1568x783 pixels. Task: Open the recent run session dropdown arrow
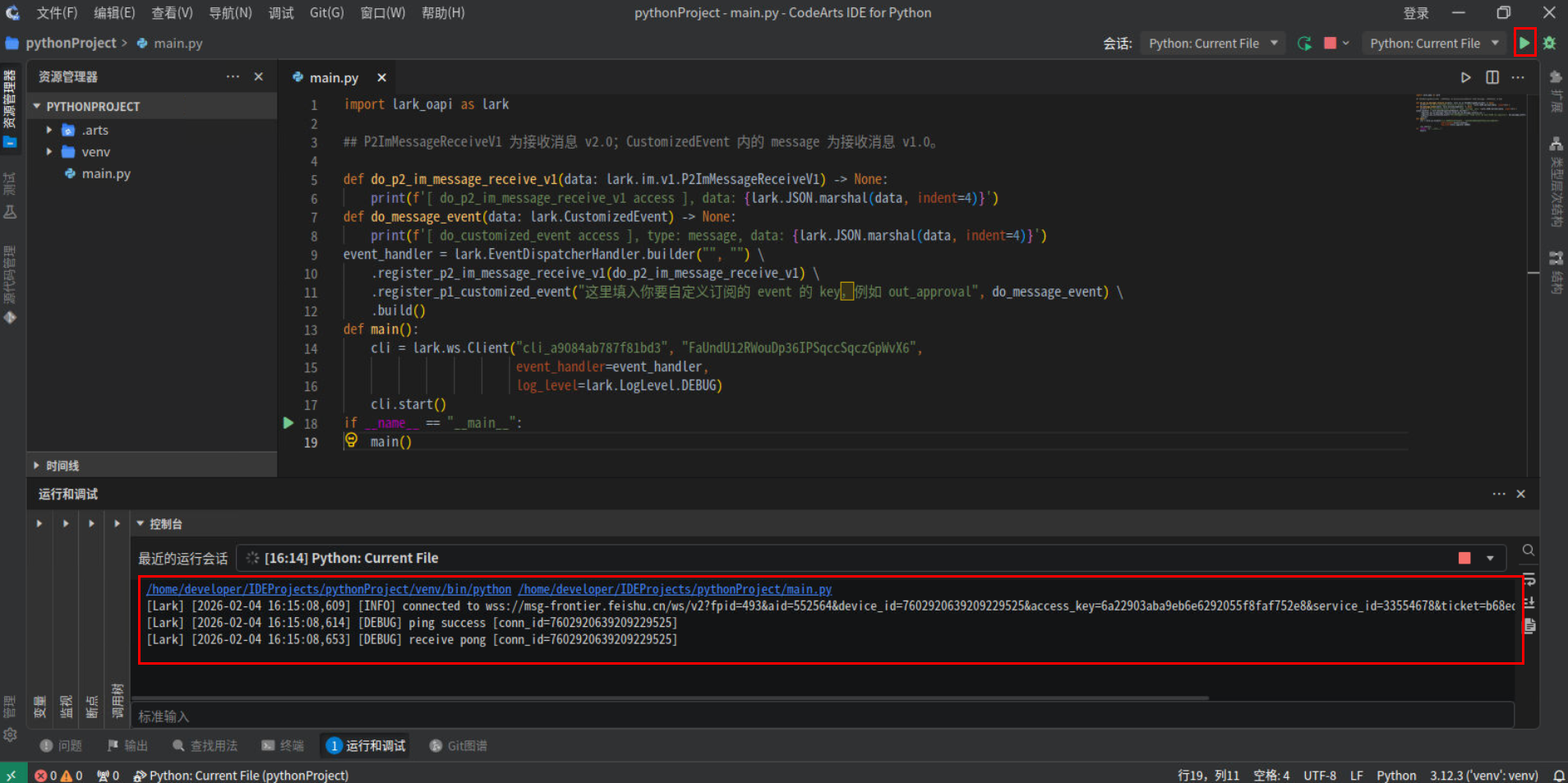point(1490,558)
